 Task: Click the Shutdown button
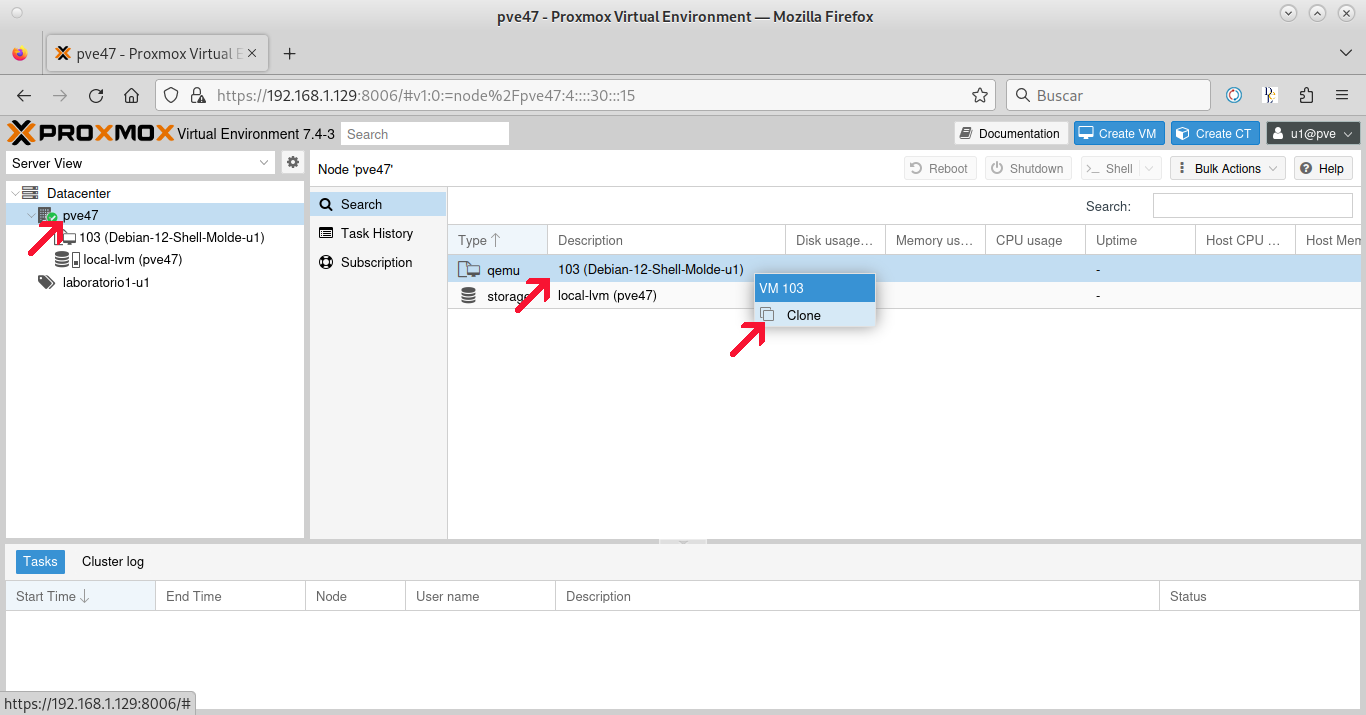(x=1028, y=169)
